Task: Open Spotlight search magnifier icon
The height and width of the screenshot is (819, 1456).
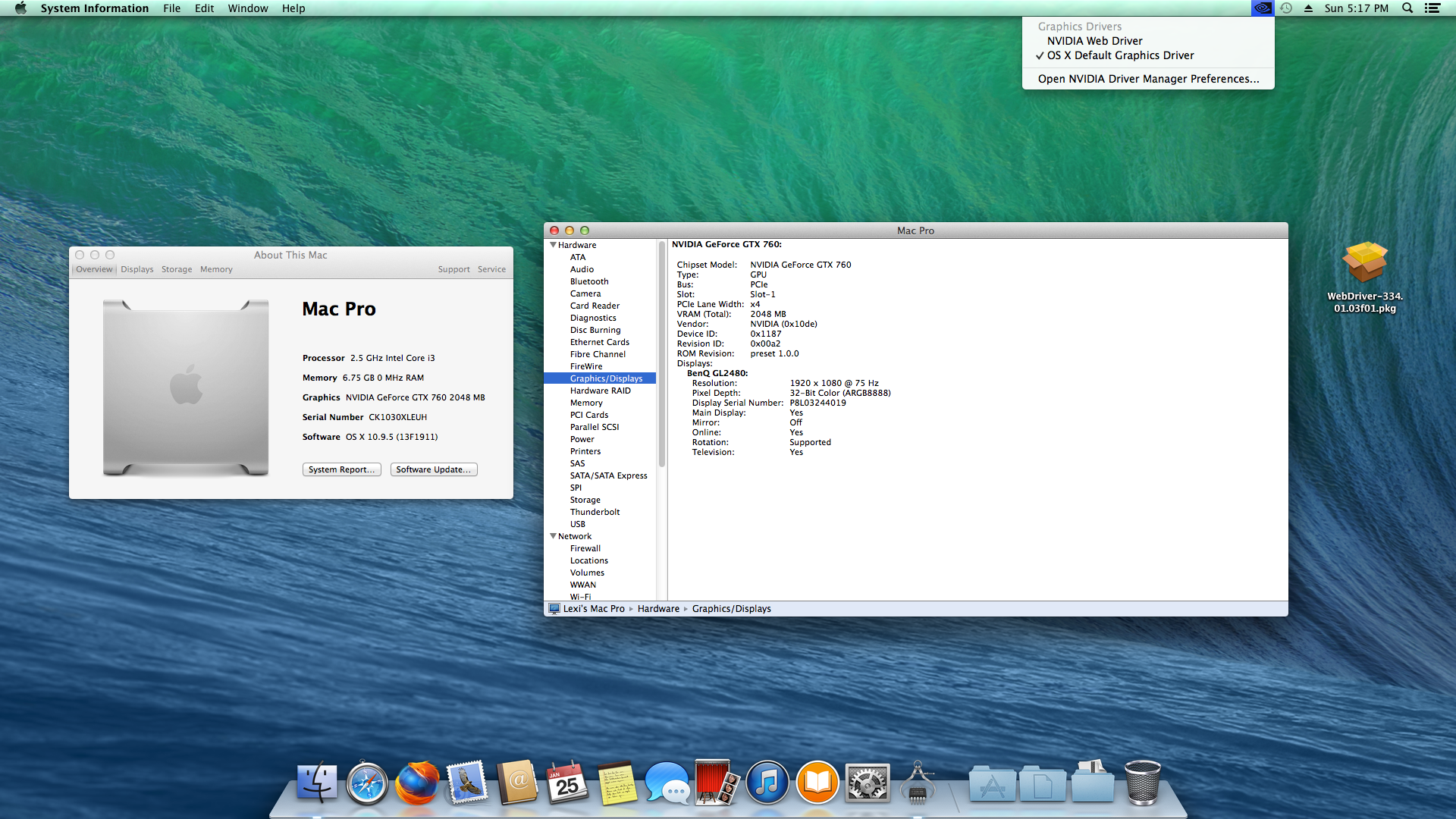Action: pyautogui.click(x=1407, y=8)
